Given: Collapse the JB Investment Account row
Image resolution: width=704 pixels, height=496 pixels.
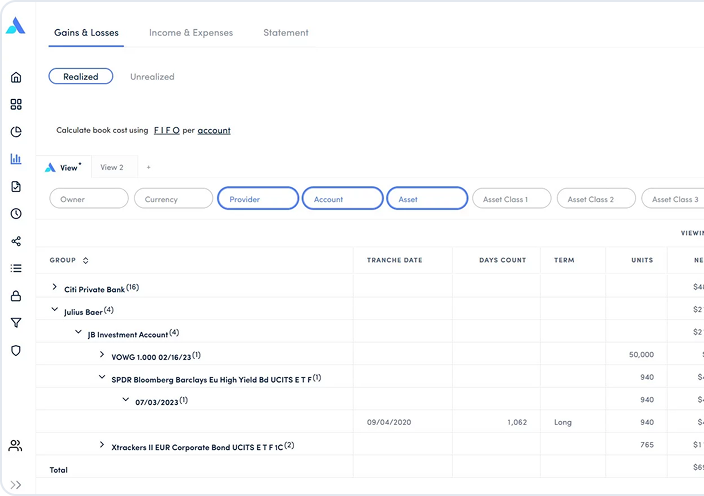Looking at the screenshot, I should click(x=78, y=332).
